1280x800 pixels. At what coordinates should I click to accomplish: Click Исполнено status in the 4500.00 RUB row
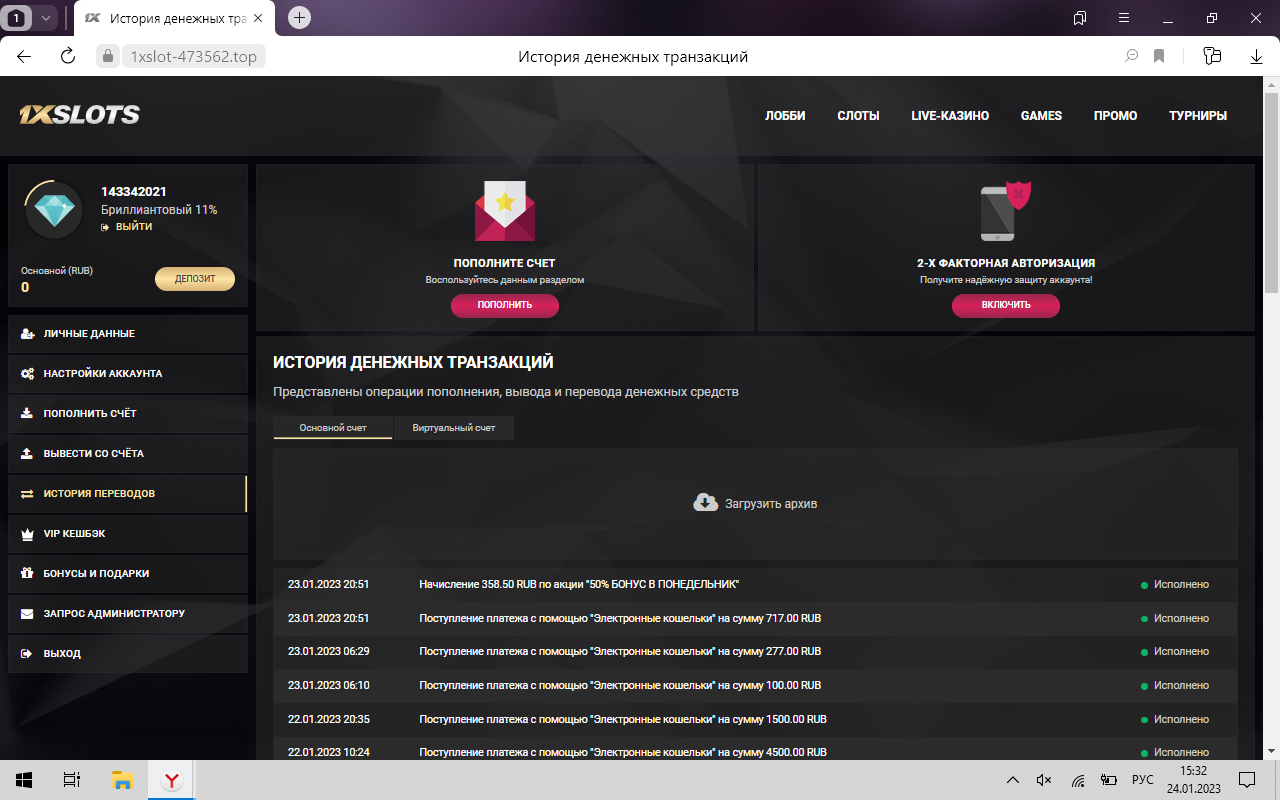pyautogui.click(x=1181, y=752)
